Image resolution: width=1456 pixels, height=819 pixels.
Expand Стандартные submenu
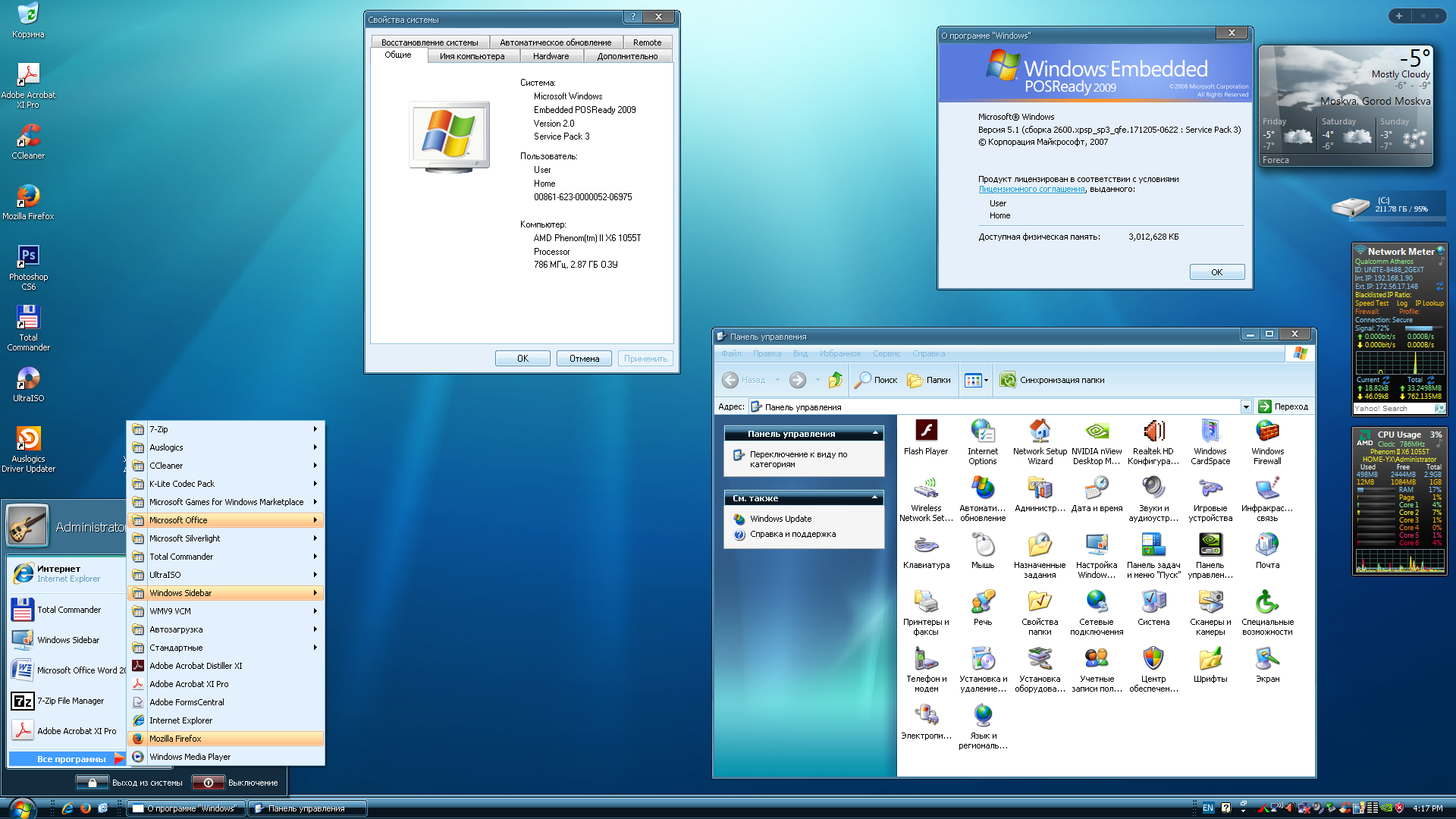coord(226,648)
